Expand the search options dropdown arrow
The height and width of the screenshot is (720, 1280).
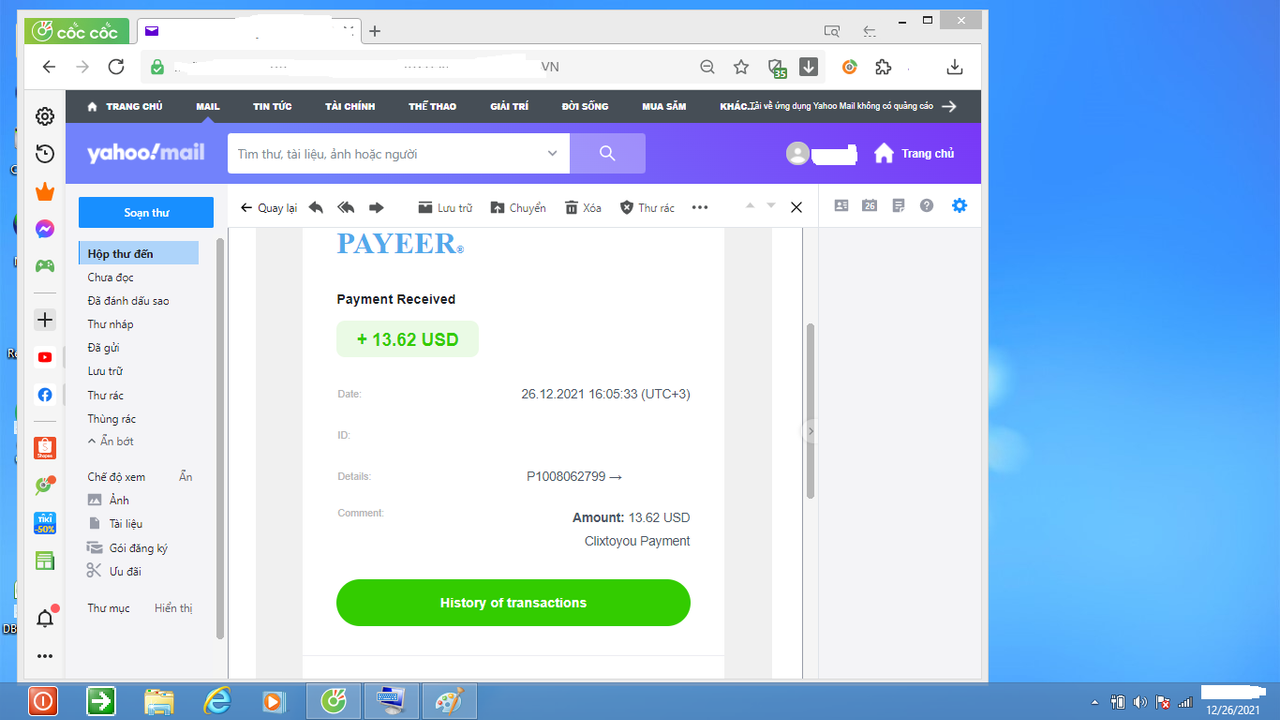(552, 153)
